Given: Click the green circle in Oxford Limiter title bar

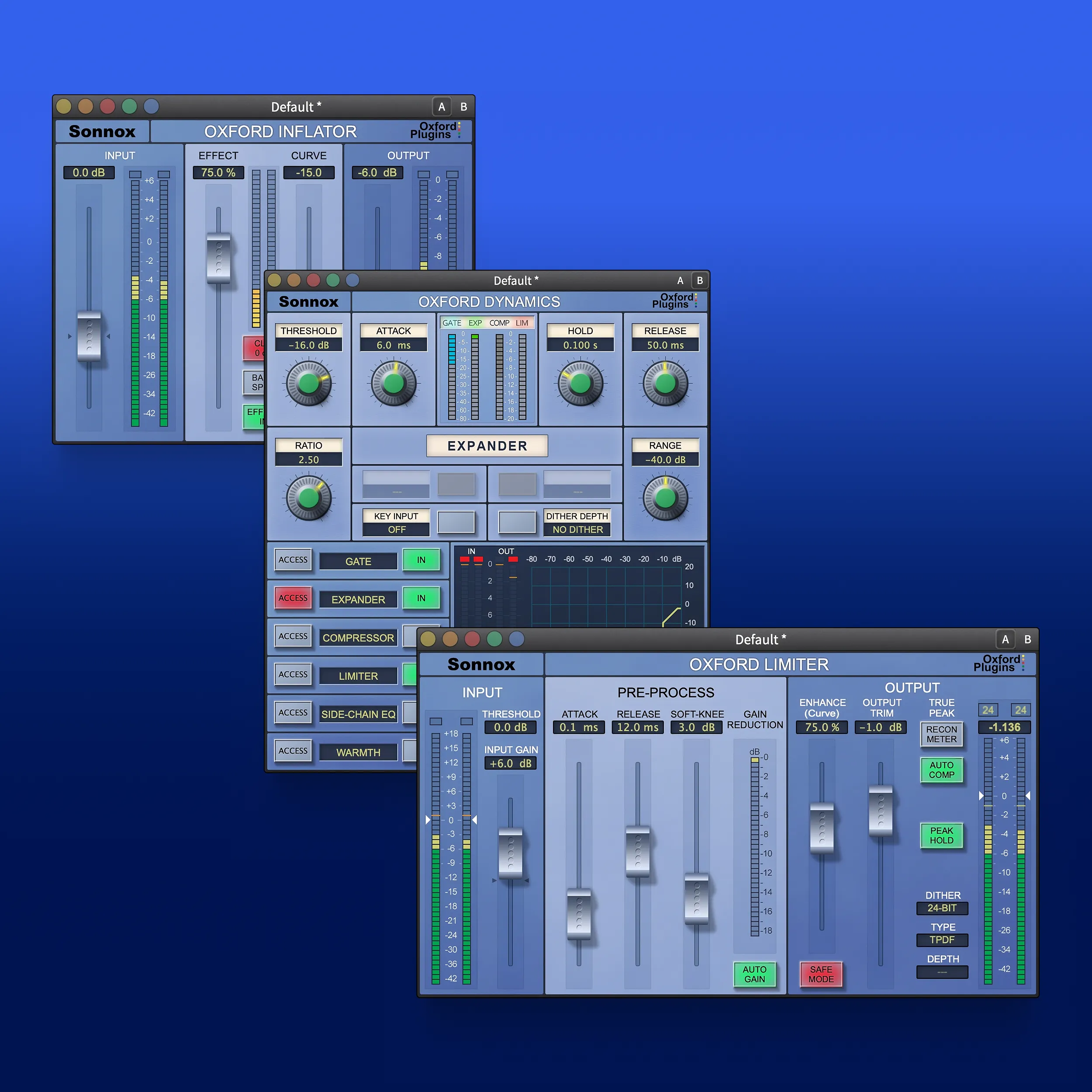Looking at the screenshot, I should 494,639.
